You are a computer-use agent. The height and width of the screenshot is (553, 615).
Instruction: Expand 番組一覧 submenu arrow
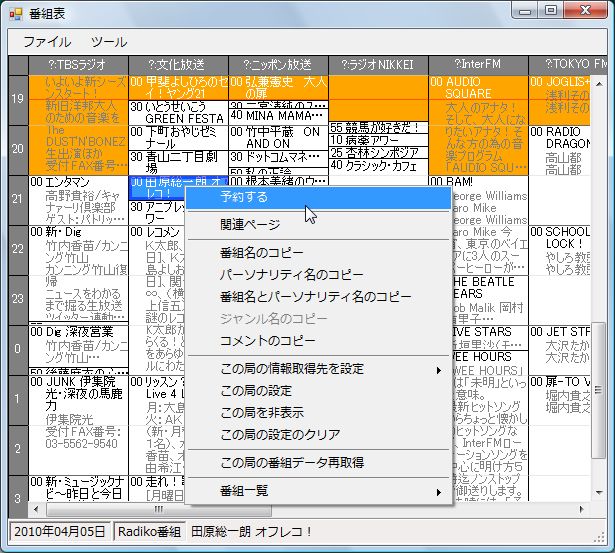[x=439, y=492]
